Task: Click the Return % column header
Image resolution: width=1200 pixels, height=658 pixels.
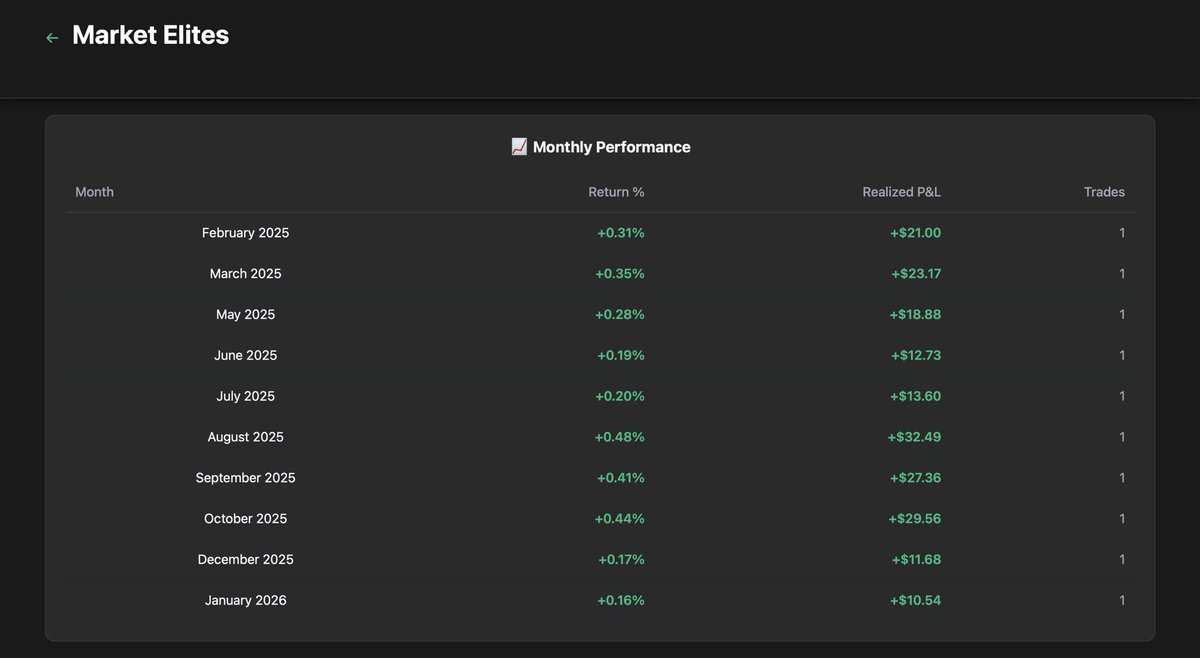Action: pyautogui.click(x=616, y=192)
